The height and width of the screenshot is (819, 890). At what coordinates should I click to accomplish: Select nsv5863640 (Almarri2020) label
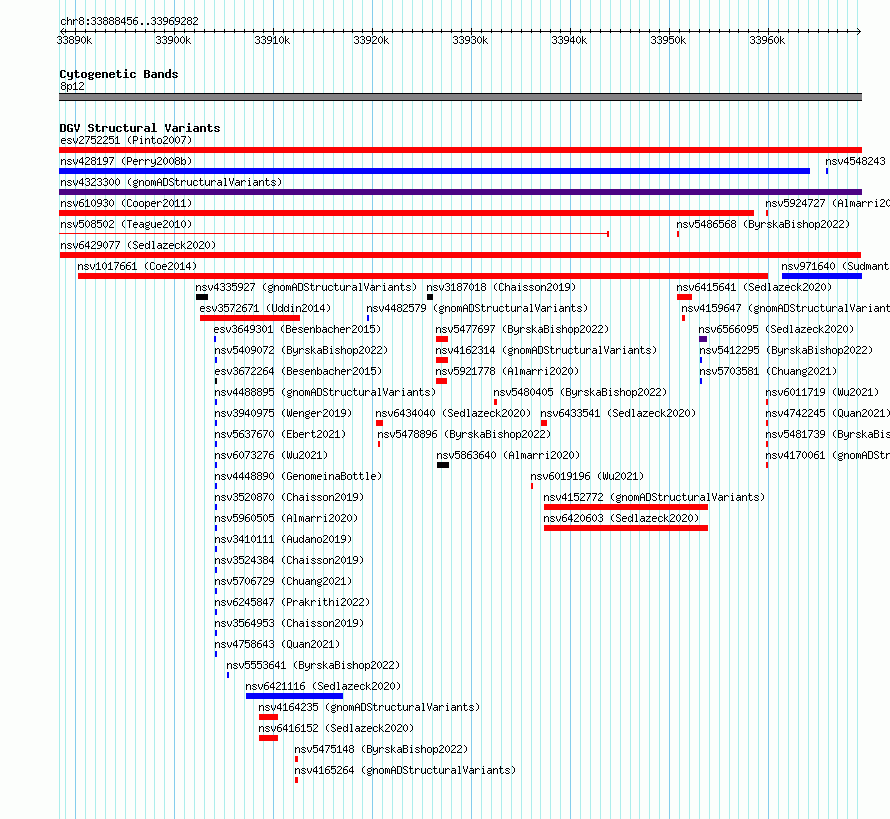(x=508, y=455)
